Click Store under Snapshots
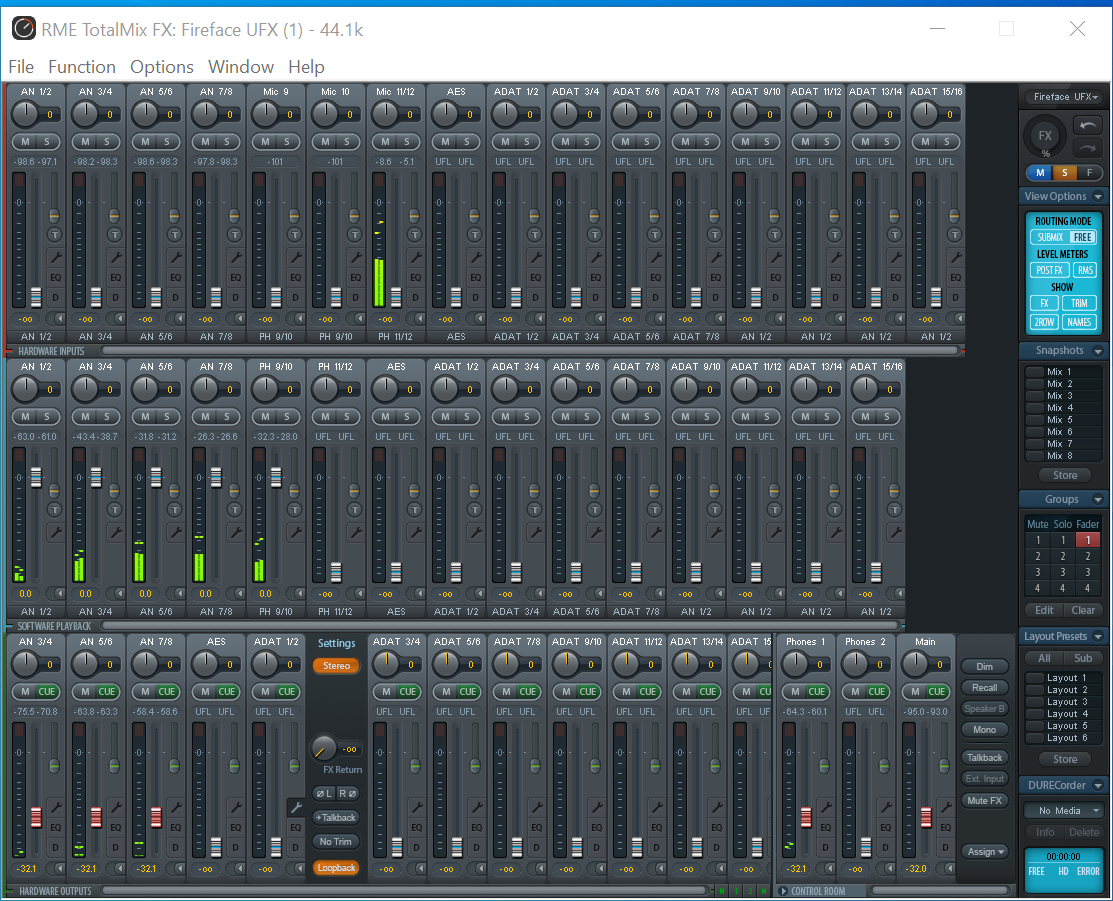Image resolution: width=1113 pixels, height=901 pixels. click(x=1065, y=475)
